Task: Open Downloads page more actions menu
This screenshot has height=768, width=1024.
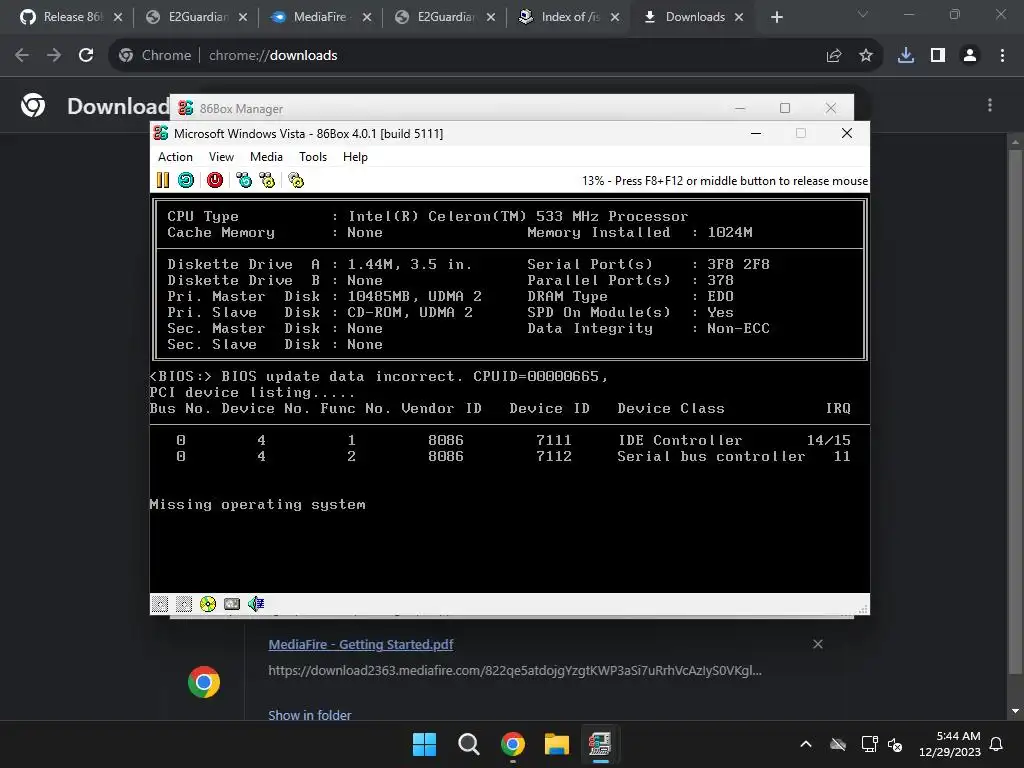Action: pyautogui.click(x=990, y=105)
